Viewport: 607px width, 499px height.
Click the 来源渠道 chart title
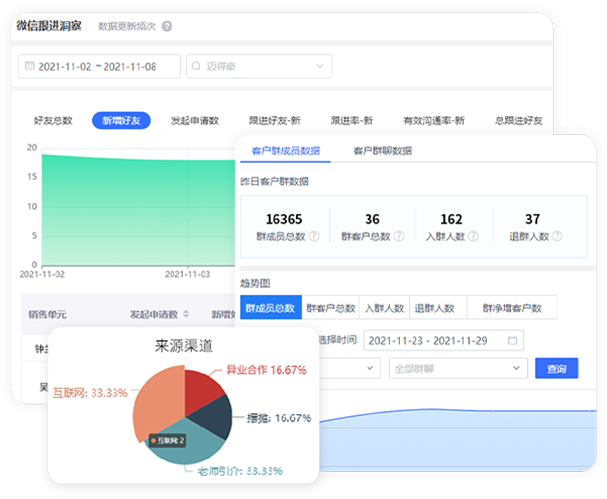point(184,346)
